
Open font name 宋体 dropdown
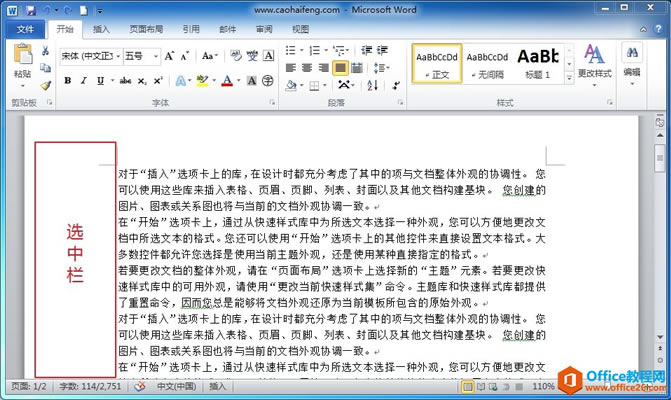[x=118, y=56]
